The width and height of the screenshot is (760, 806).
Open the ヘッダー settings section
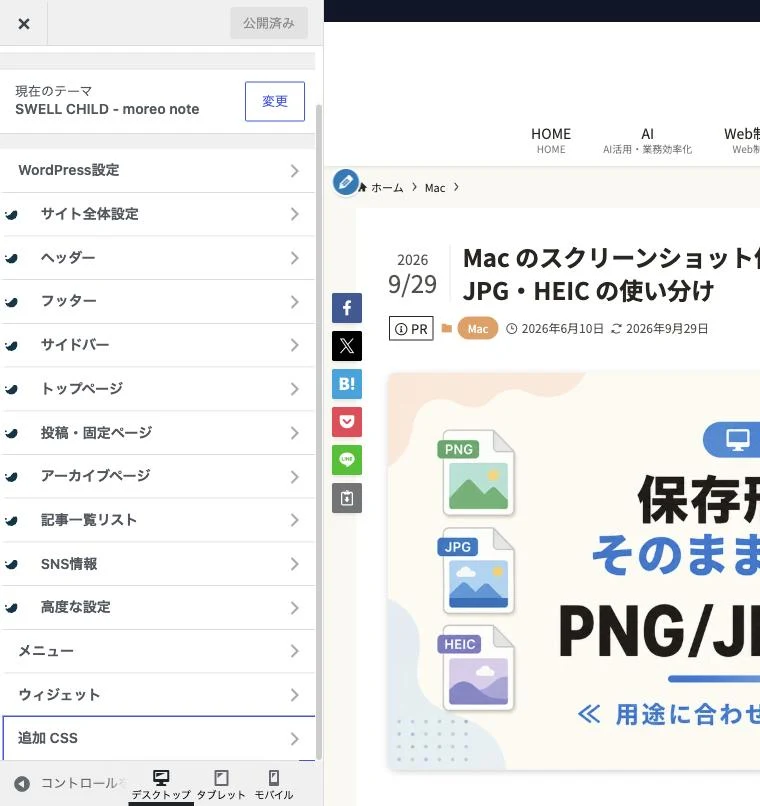pyautogui.click(x=158, y=258)
